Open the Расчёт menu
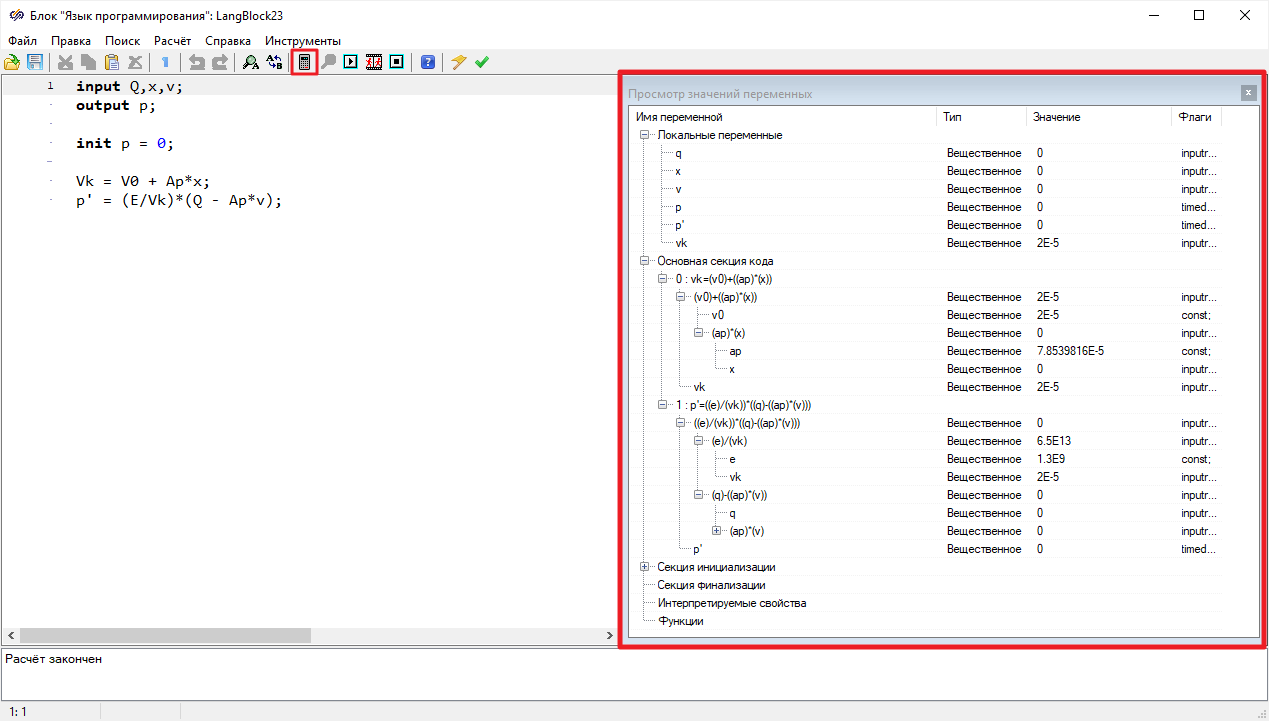The image size is (1269, 721). [171, 41]
